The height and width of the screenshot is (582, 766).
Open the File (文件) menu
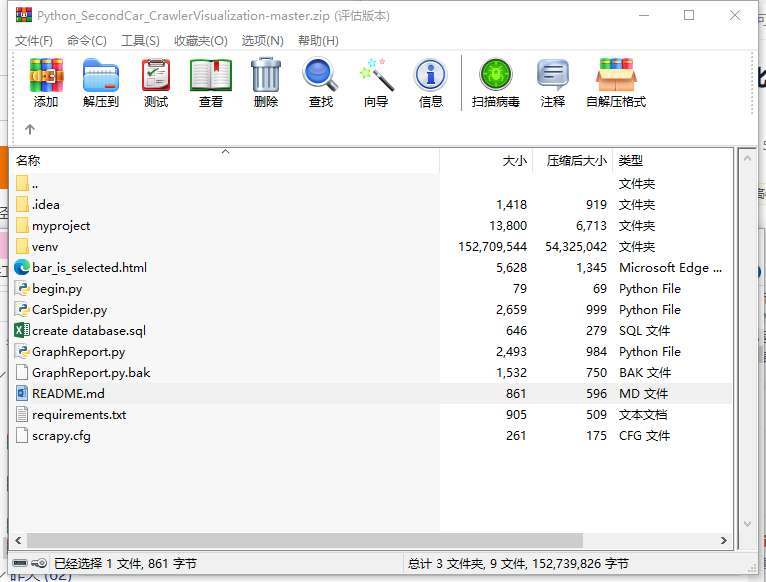tap(33, 41)
